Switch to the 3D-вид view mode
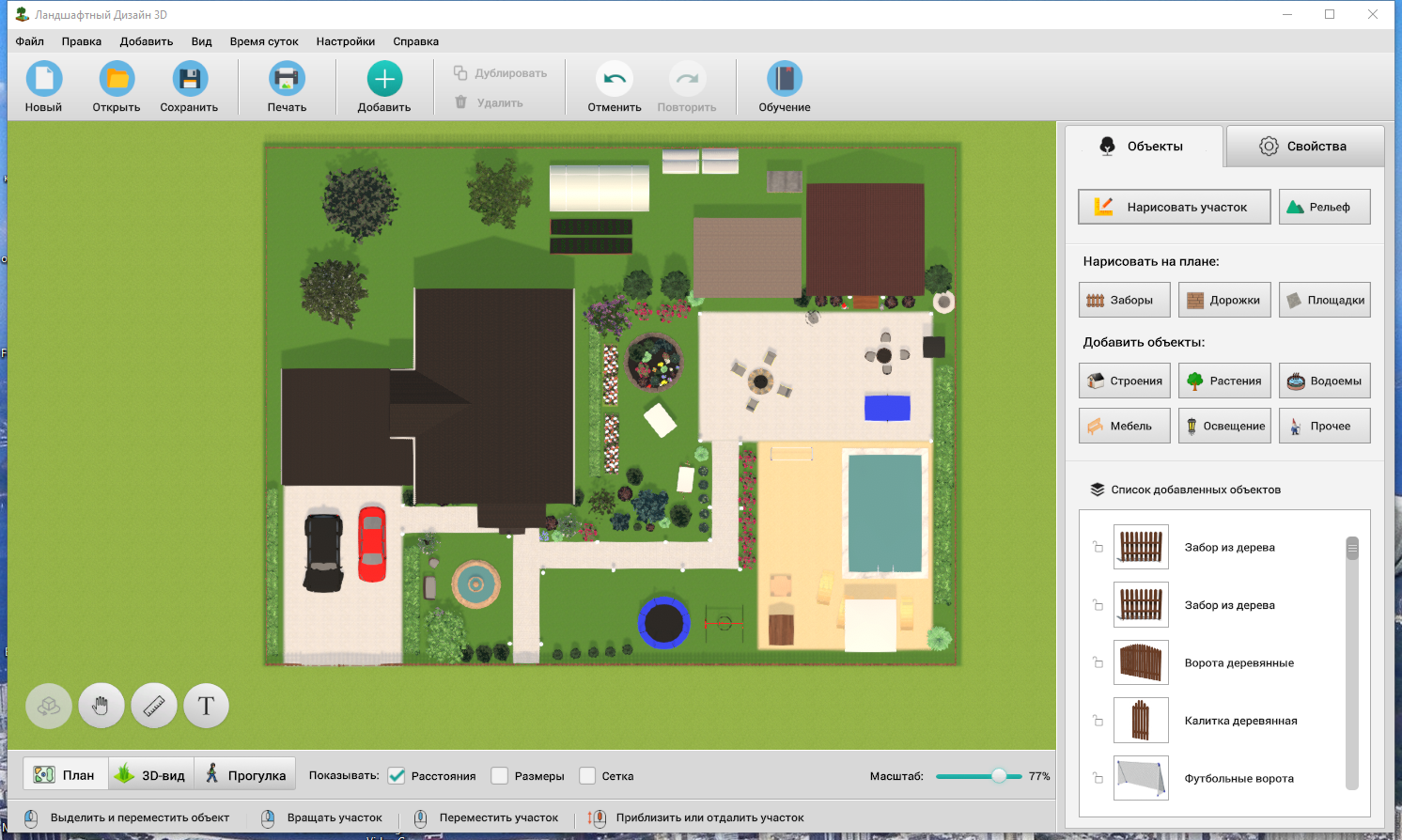 click(x=150, y=775)
